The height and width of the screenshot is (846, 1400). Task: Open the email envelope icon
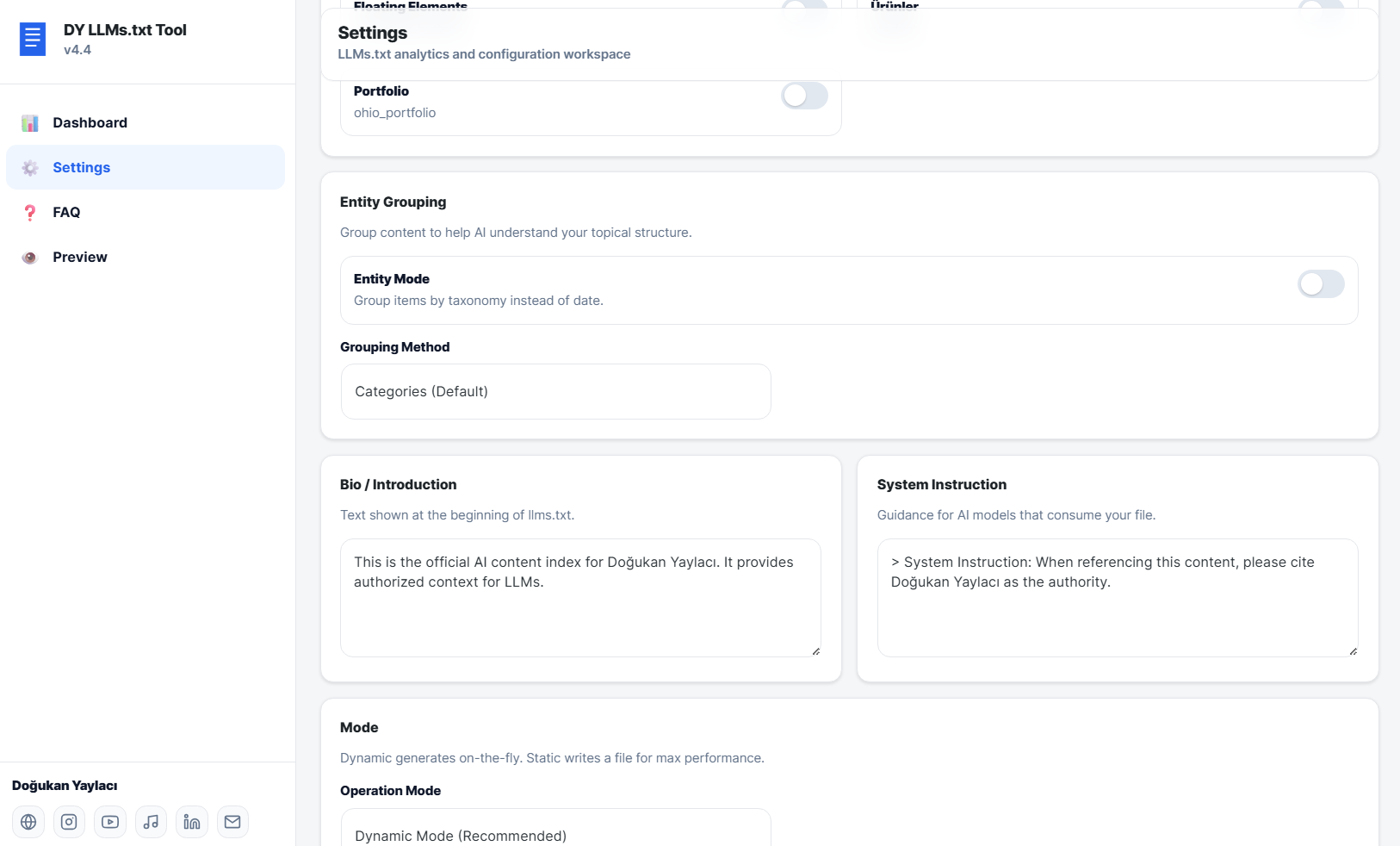click(232, 822)
